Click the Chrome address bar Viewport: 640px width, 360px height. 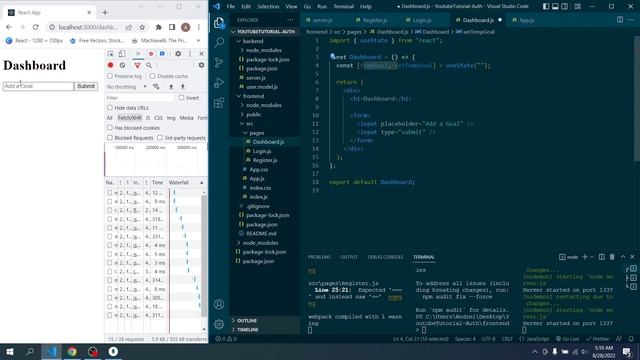88,27
